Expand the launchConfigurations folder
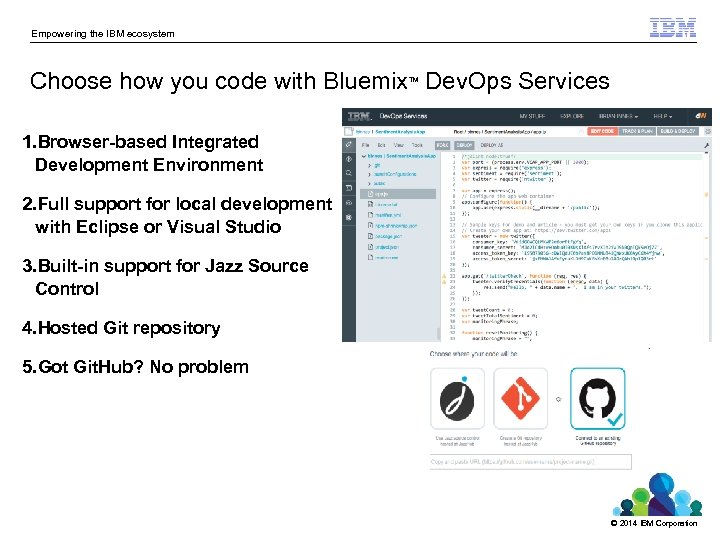The width and height of the screenshot is (720, 540). 370,174
